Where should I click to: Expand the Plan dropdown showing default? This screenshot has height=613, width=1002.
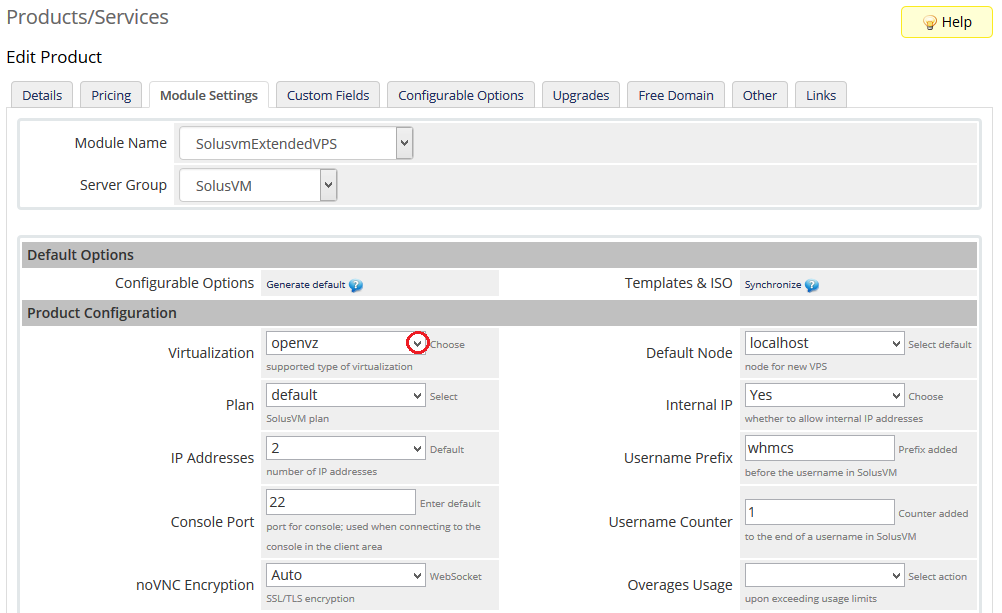346,395
